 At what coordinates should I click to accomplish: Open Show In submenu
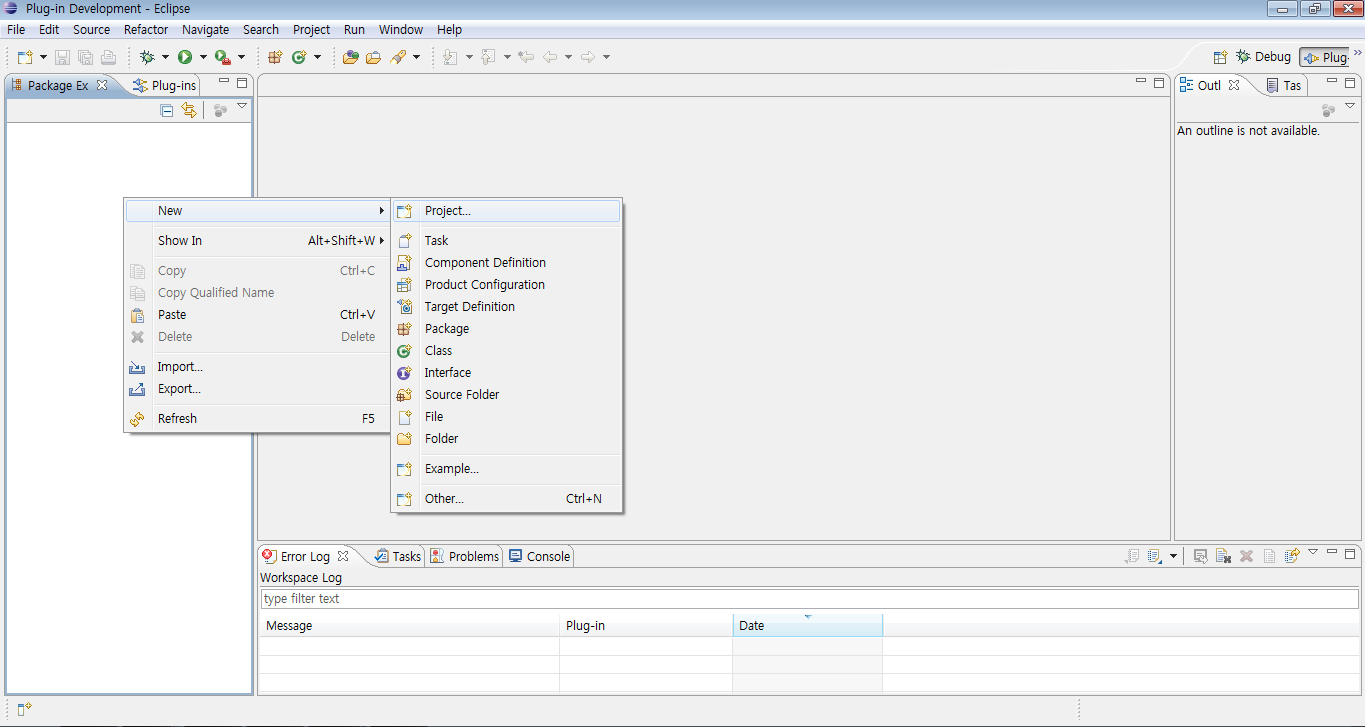(257, 241)
